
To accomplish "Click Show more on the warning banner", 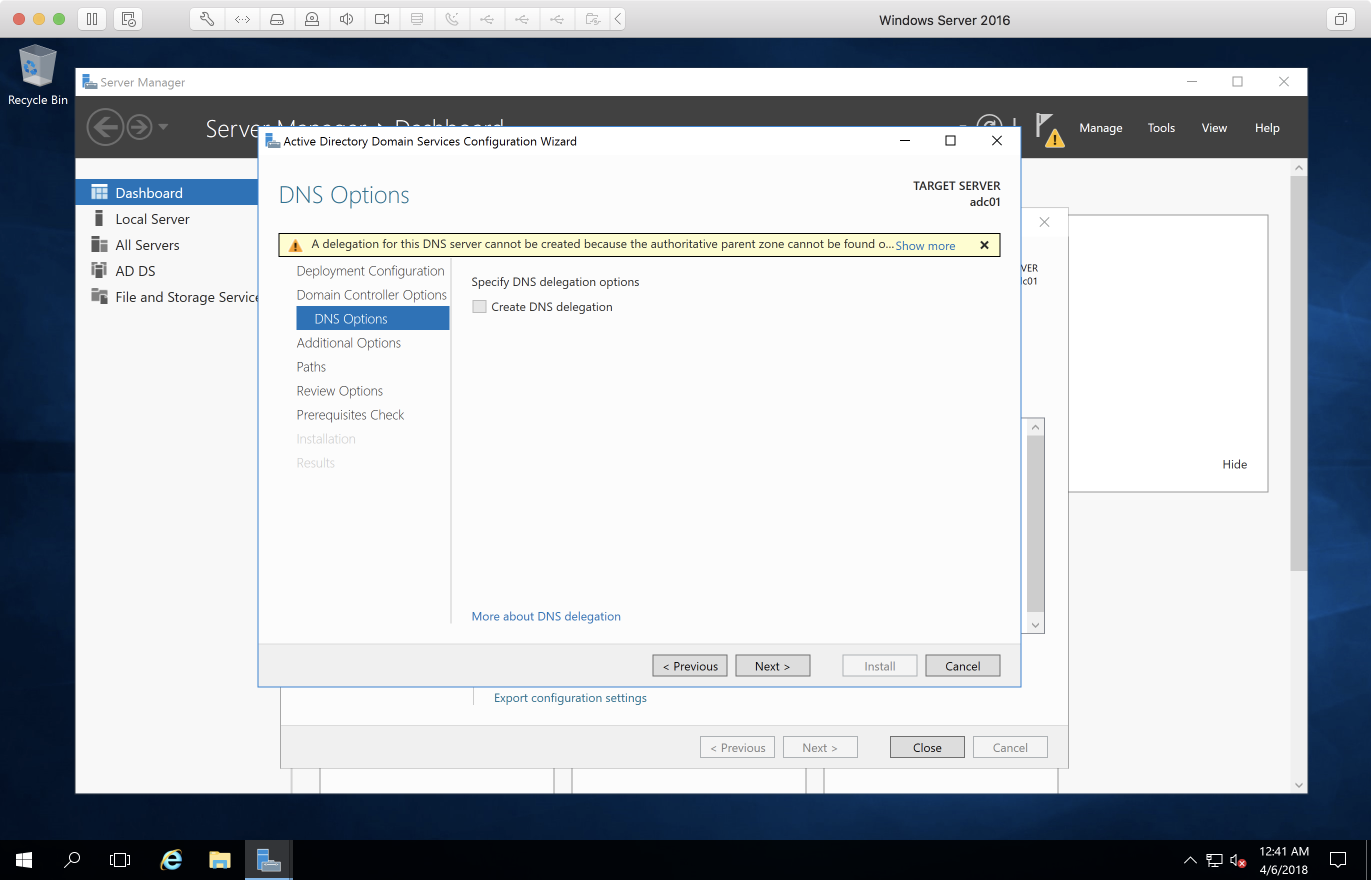I will (925, 245).
